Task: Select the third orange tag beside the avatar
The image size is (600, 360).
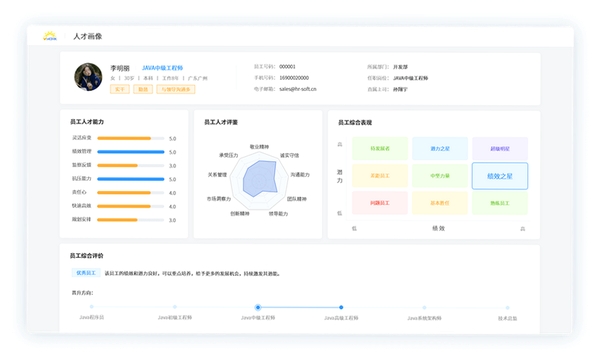Action: coord(176,89)
